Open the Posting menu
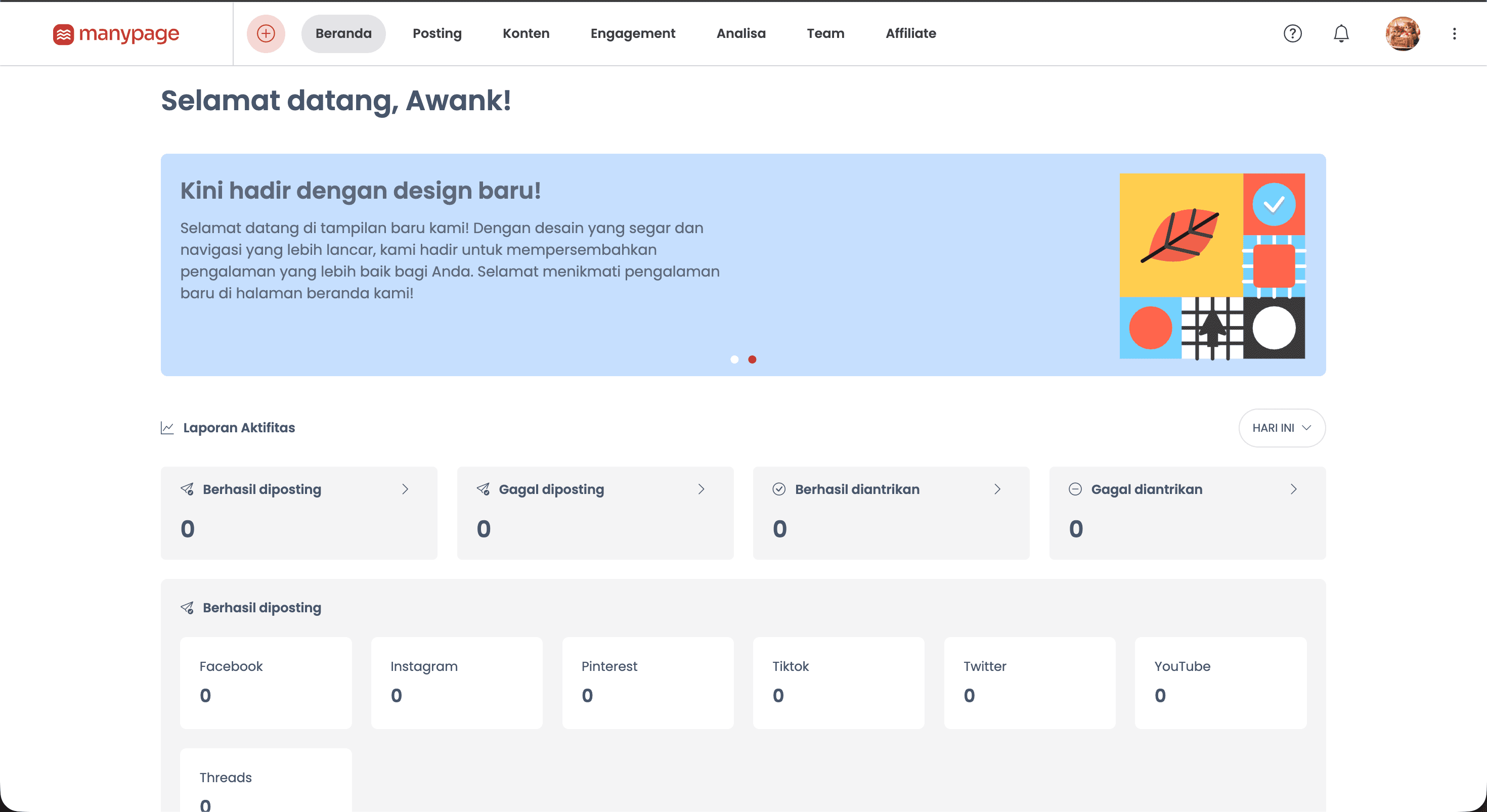The height and width of the screenshot is (812, 1487). (437, 33)
